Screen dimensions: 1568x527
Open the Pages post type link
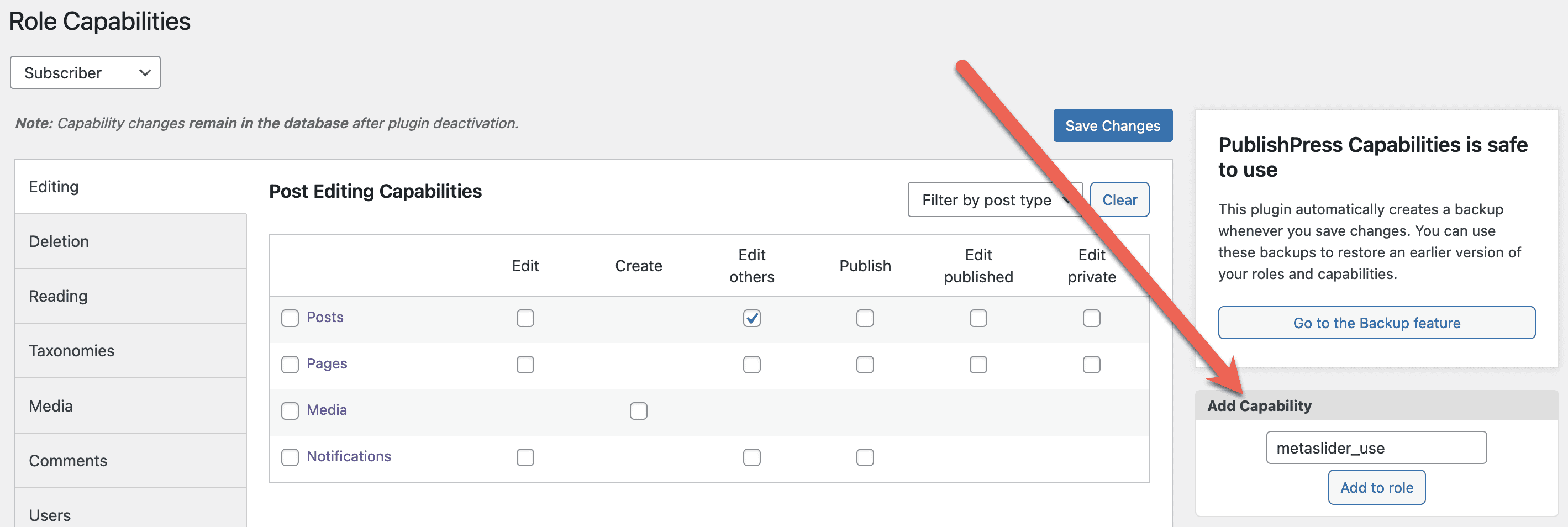[x=327, y=363]
